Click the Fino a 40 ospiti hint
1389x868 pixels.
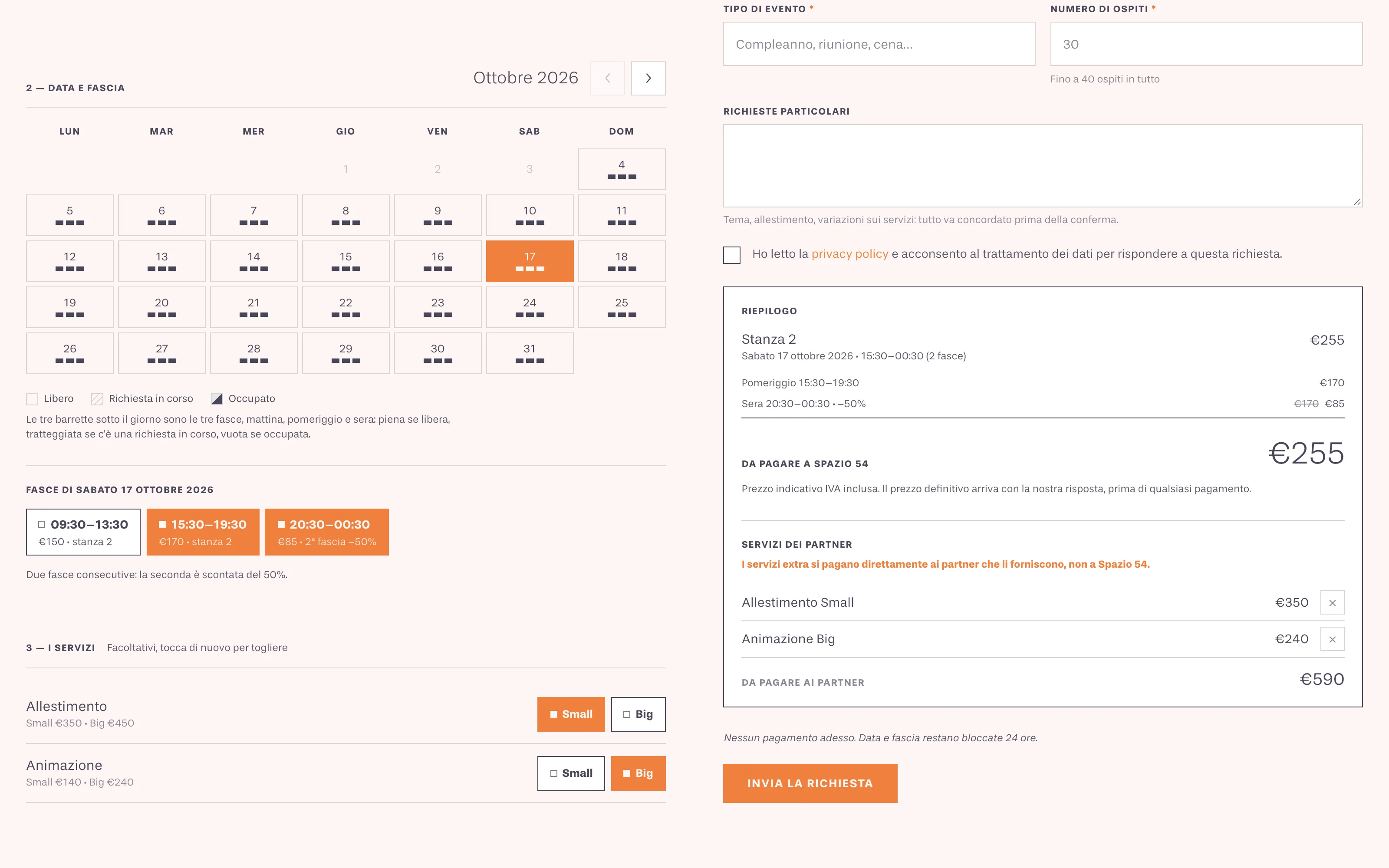click(1104, 79)
